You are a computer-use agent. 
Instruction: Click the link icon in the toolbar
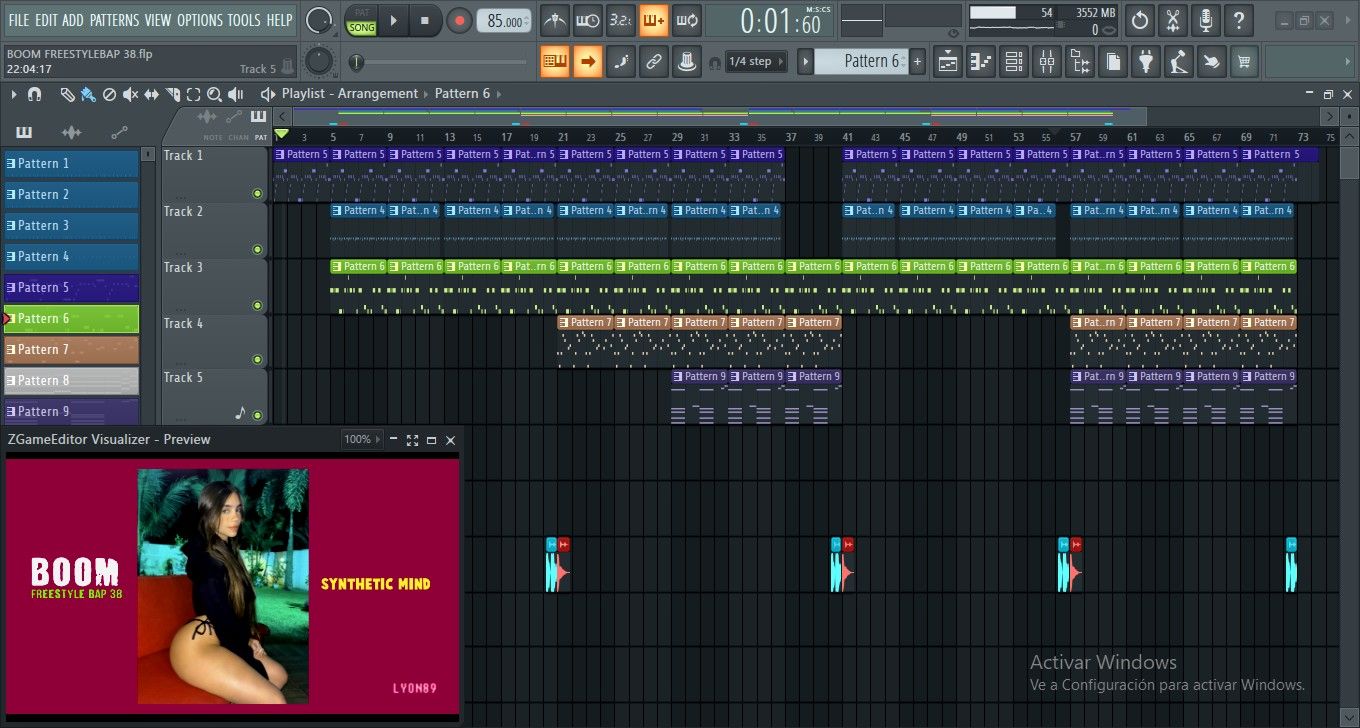pos(653,61)
